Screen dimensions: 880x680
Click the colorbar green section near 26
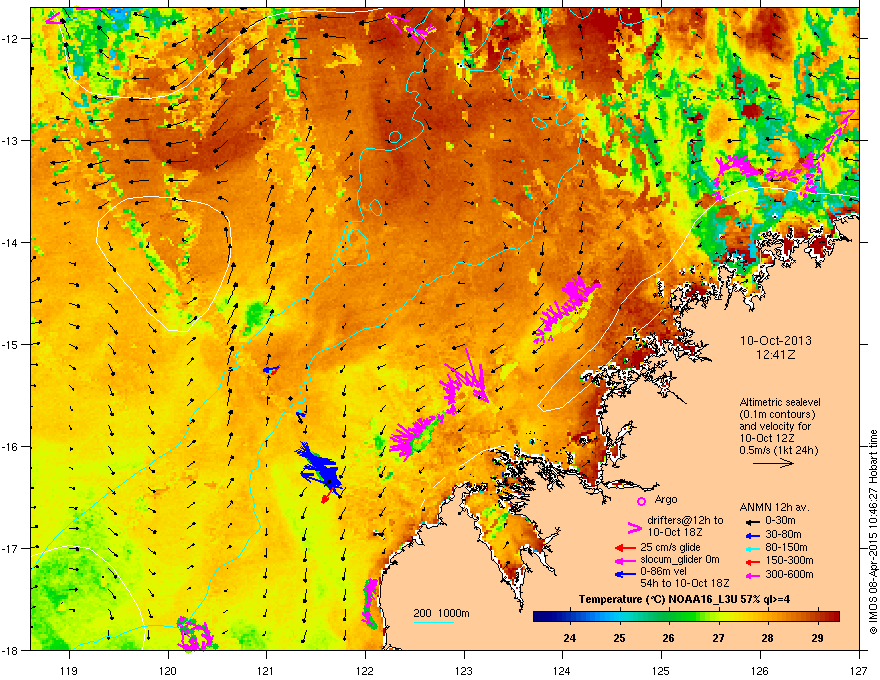669,617
